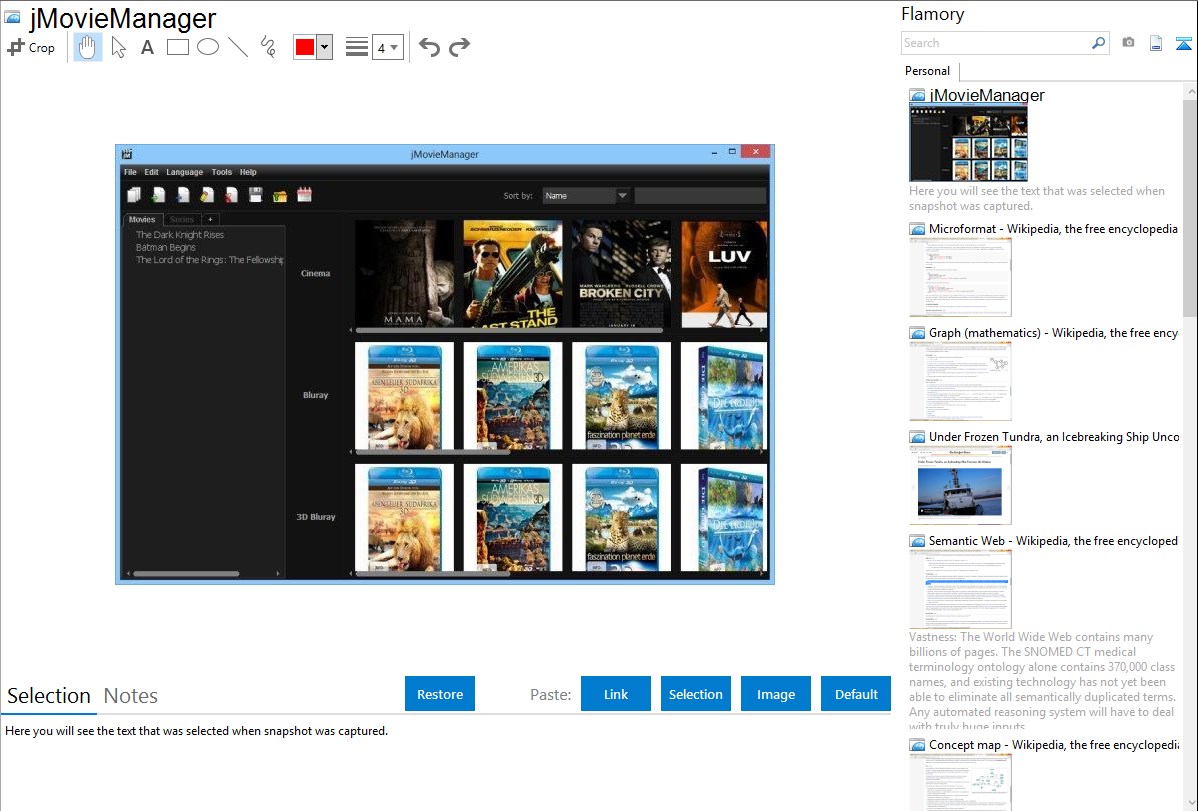Select the Movies tab in jMovieManager
The width and height of the screenshot is (1198, 811).
(142, 219)
